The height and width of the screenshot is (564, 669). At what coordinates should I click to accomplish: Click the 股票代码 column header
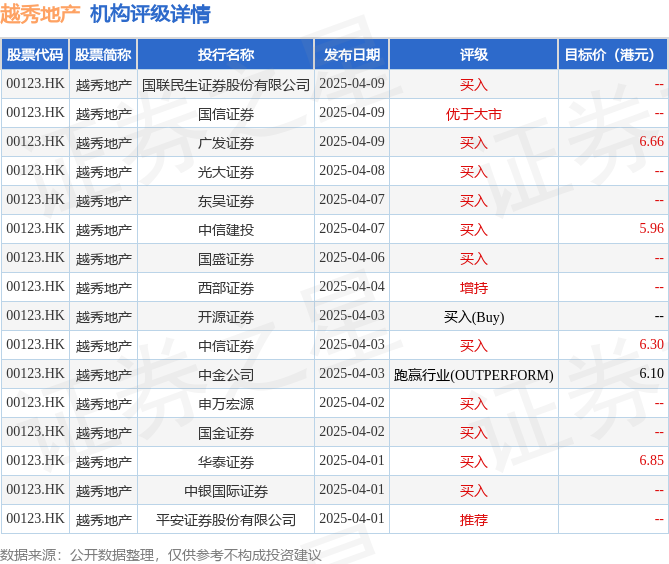[x=35, y=54]
